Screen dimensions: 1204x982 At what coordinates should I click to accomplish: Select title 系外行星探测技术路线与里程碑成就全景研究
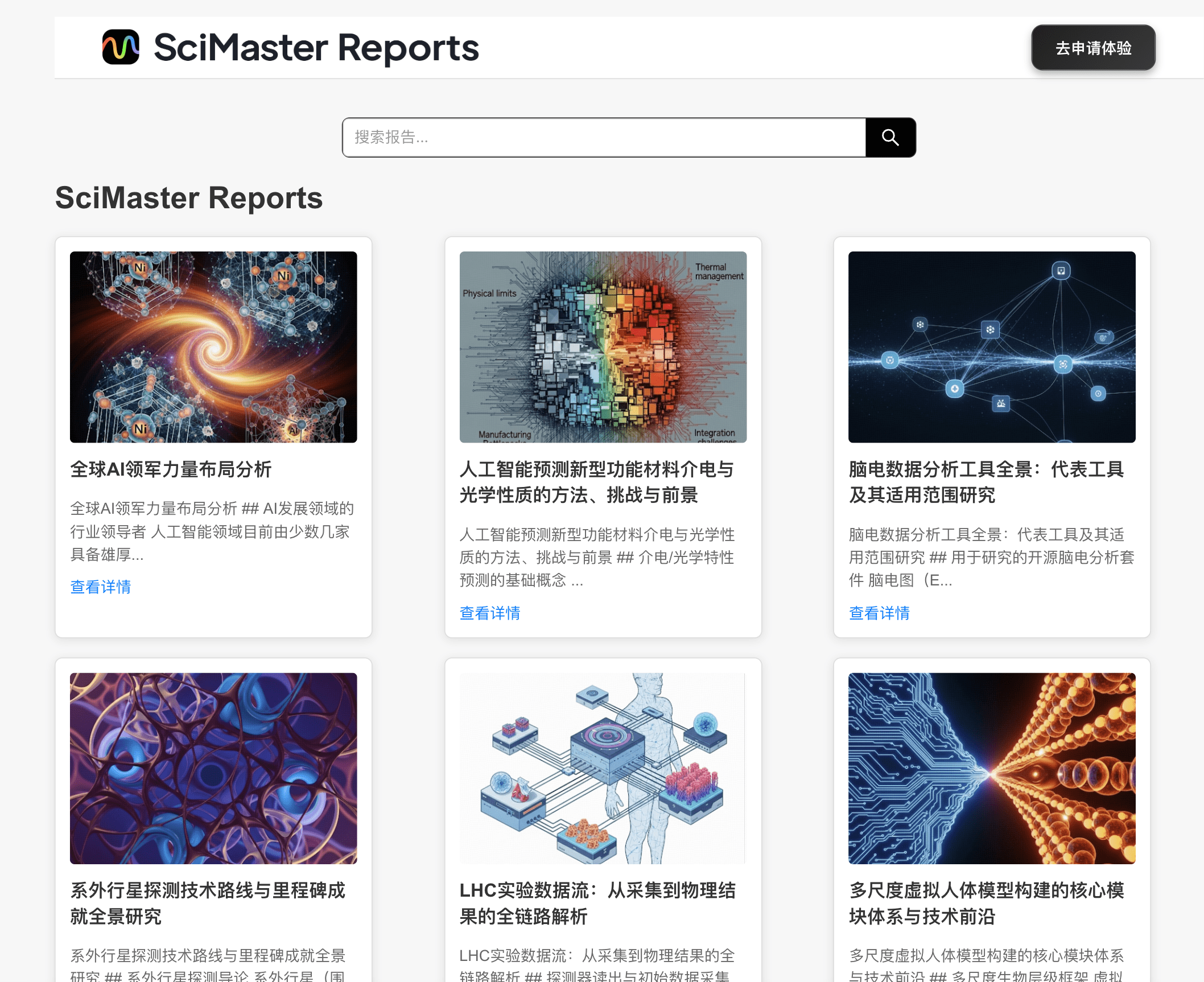208,903
